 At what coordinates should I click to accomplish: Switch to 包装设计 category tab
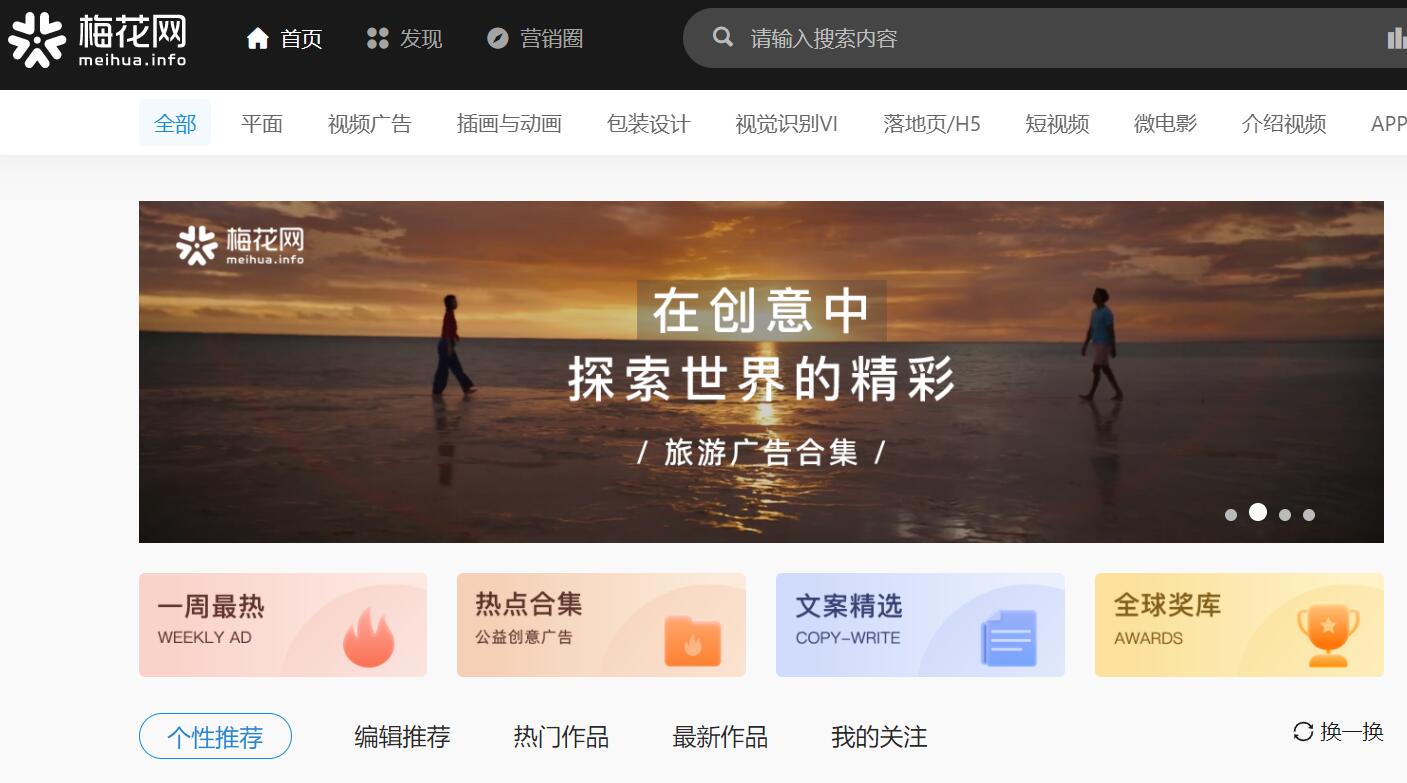click(x=648, y=124)
